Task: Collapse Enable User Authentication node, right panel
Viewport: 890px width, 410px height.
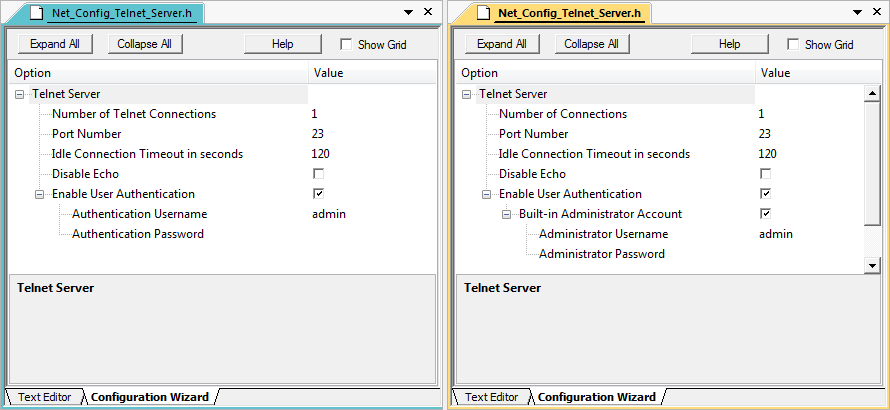Action: pos(486,194)
